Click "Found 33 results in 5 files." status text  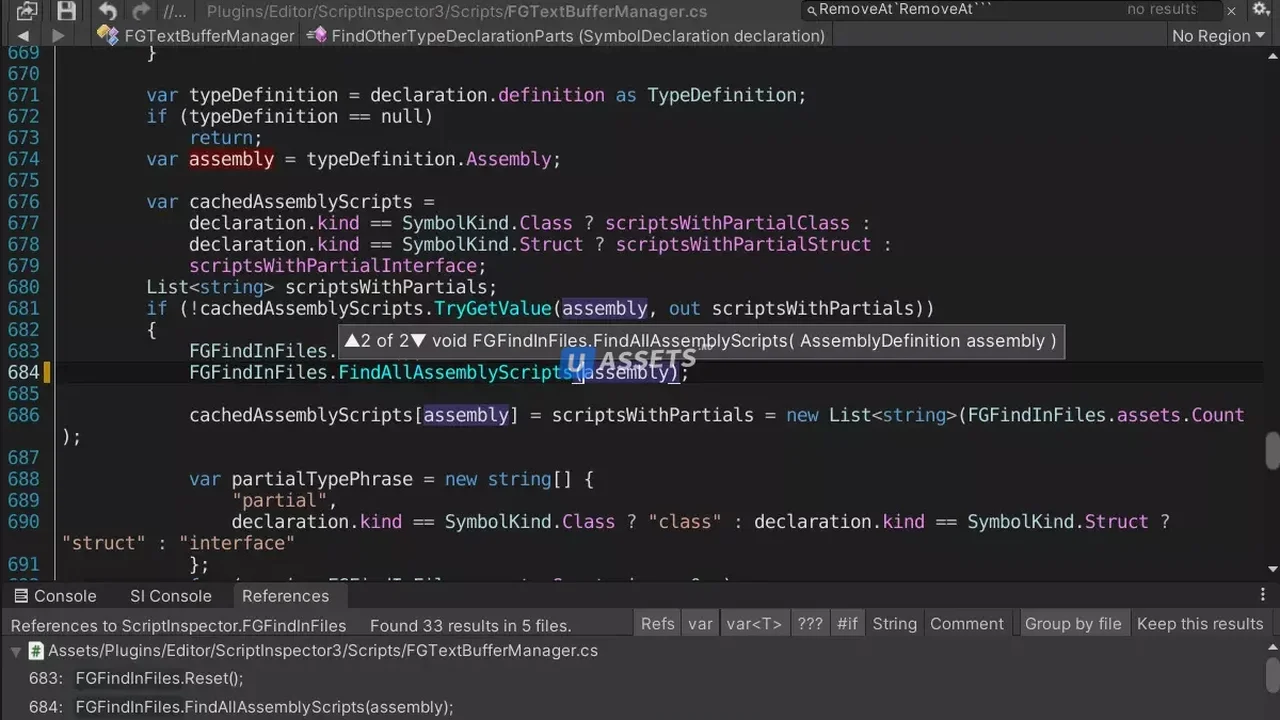pos(471,626)
